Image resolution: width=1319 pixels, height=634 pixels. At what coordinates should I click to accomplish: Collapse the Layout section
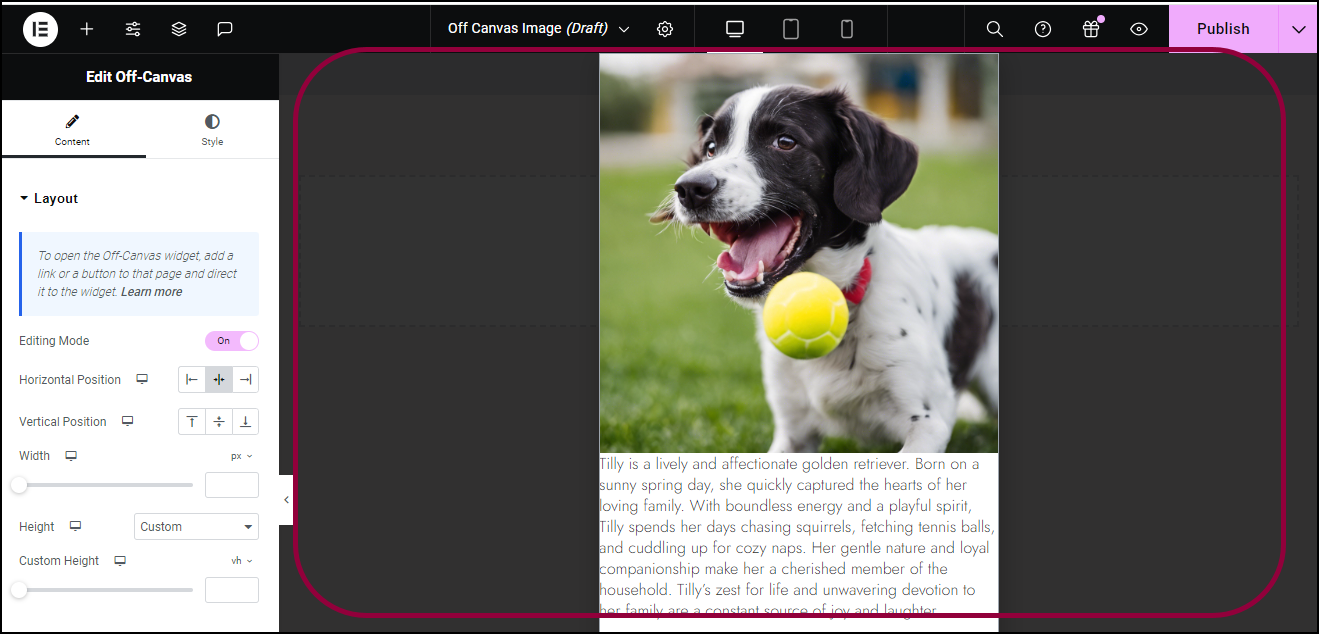48,199
